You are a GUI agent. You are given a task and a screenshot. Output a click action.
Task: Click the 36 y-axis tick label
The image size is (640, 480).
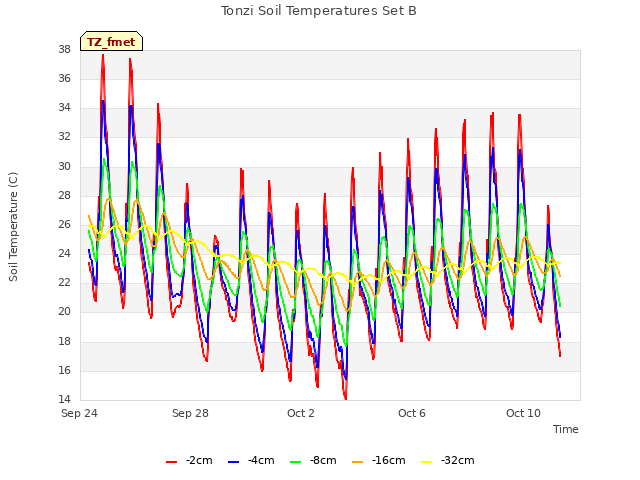64,78
